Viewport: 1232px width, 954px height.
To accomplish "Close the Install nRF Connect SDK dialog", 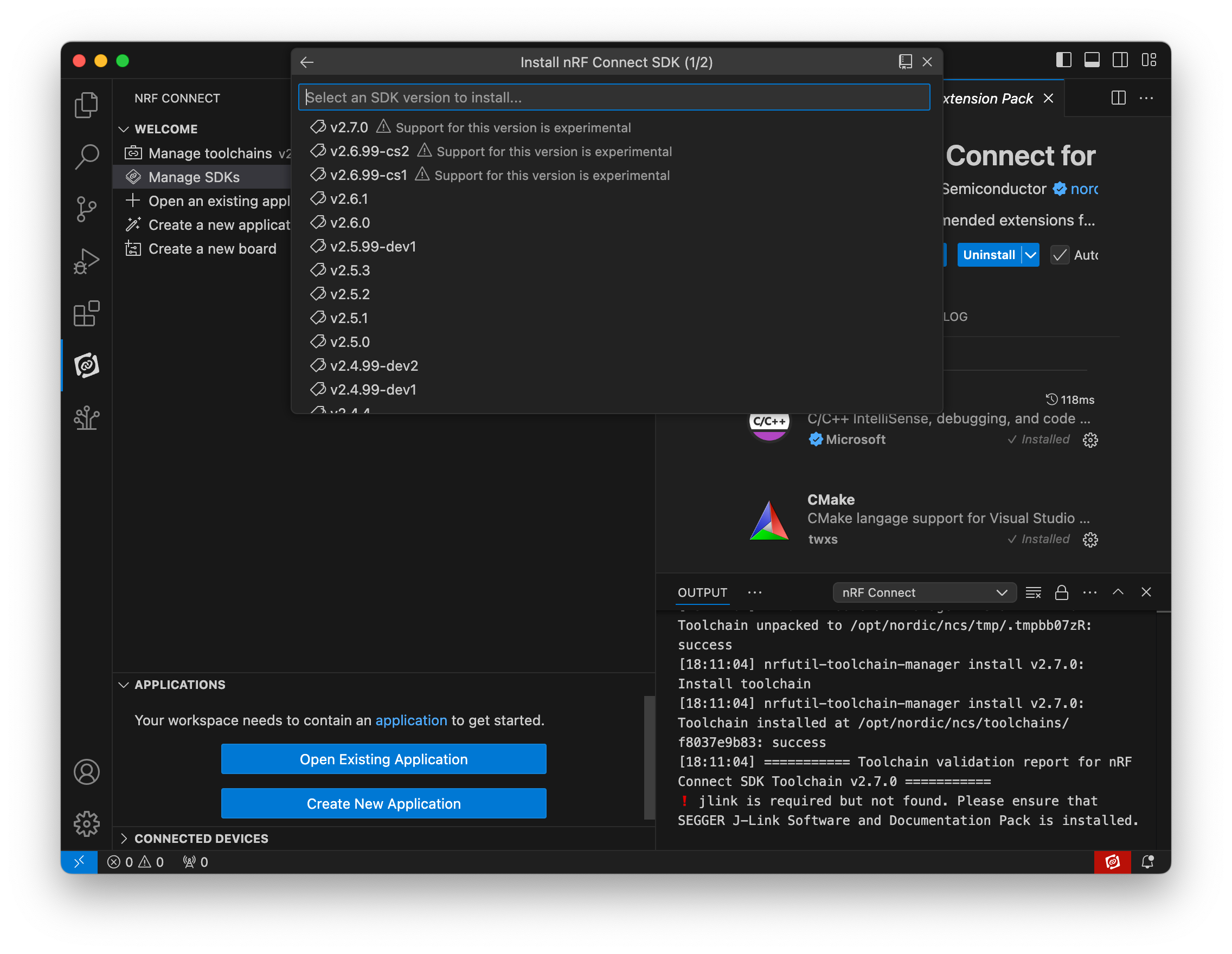I will click(x=927, y=62).
